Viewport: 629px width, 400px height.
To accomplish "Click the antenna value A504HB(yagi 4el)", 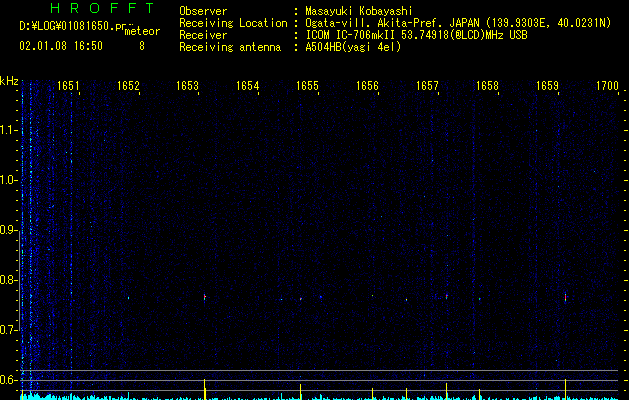I will click(353, 47).
